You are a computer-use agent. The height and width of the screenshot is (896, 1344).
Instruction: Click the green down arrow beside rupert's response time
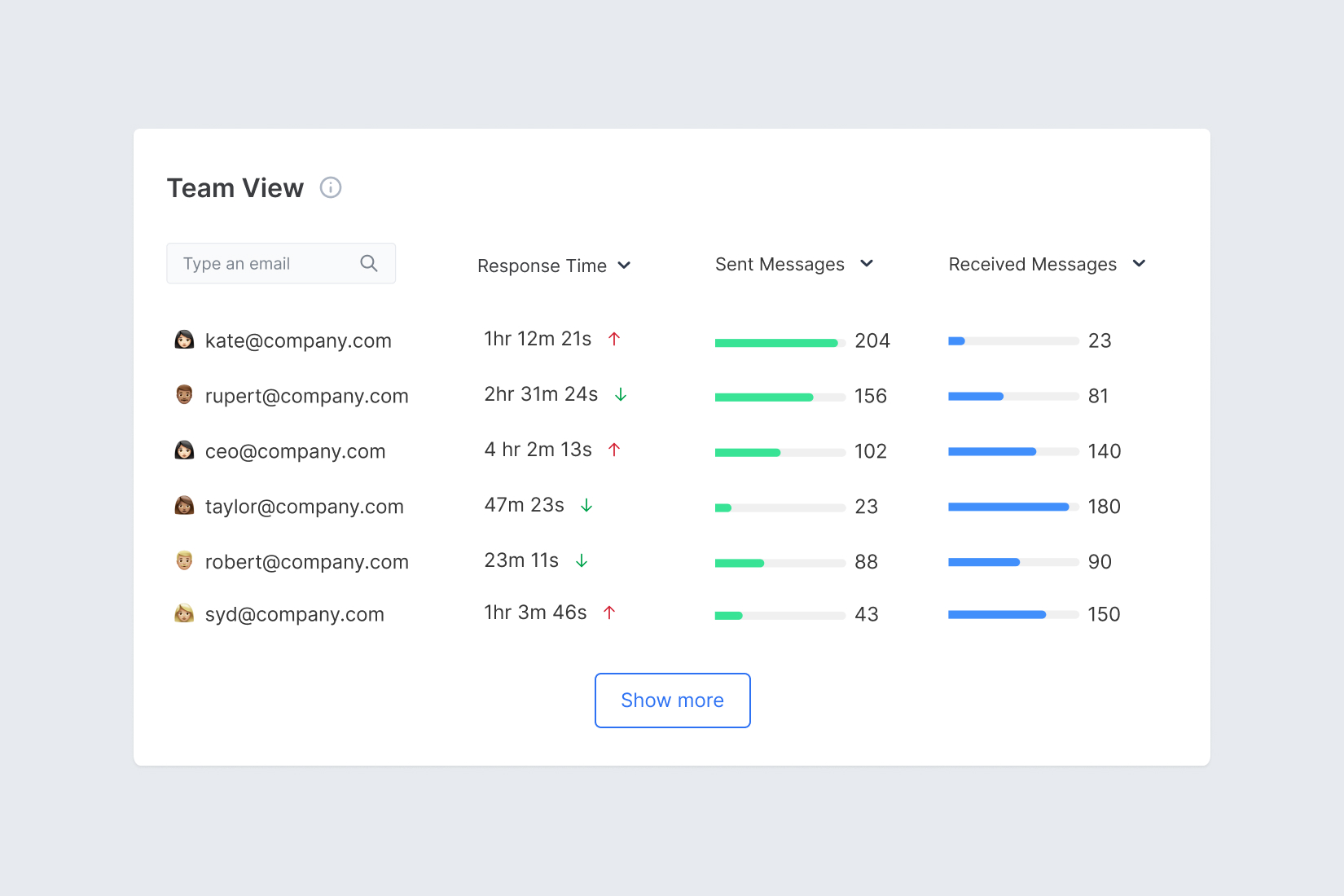620,395
